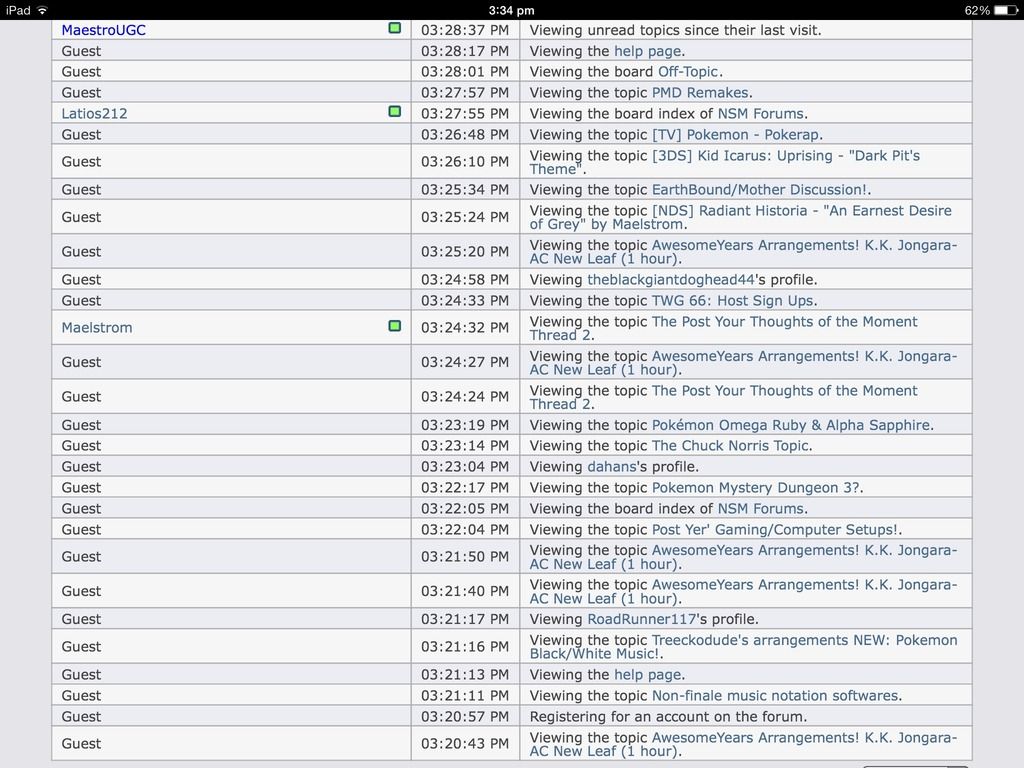Click the timestamp 03:24:32 PM

coord(464,328)
